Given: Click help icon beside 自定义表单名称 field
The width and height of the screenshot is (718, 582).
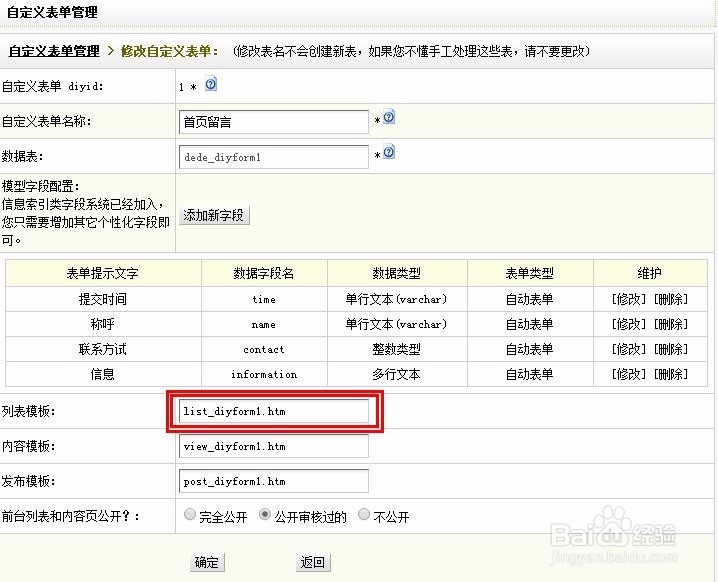Looking at the screenshot, I should pyautogui.click(x=389, y=117).
